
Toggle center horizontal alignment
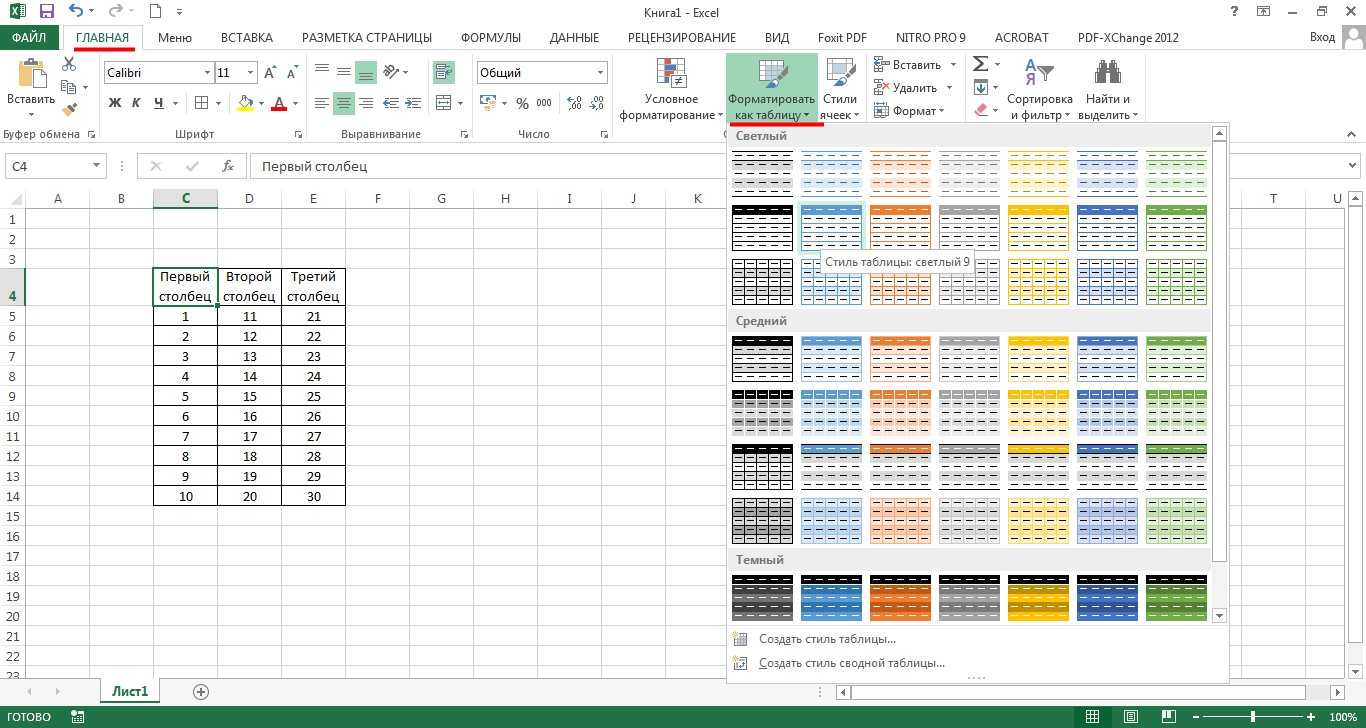pos(344,102)
